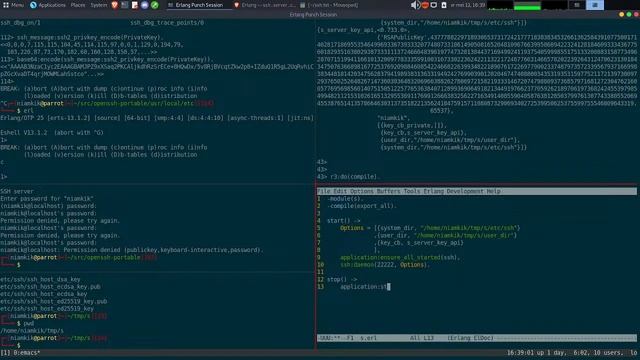The width and height of the screenshot is (640, 360).
Task: Close the Erlang Punch Session window
Action: [636, 14]
